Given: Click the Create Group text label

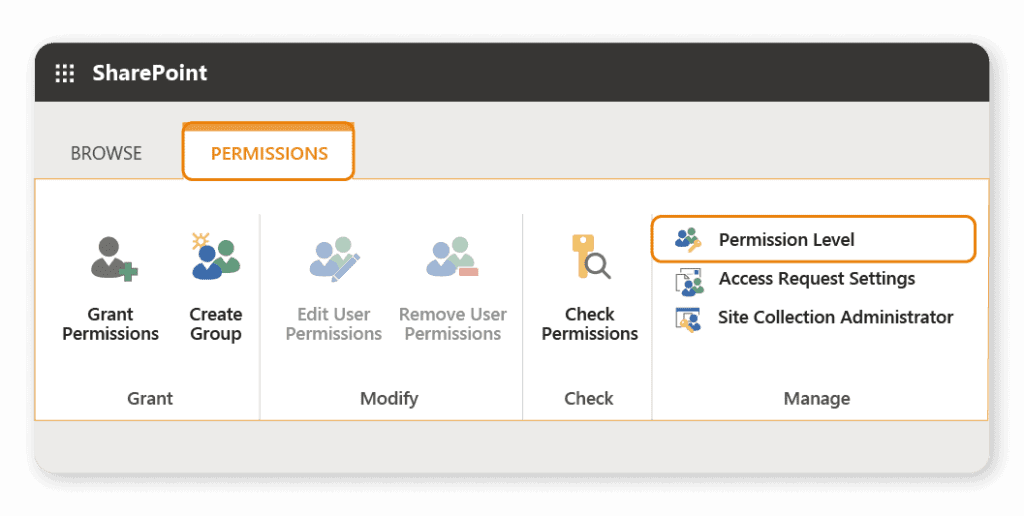Looking at the screenshot, I should tap(216, 324).
